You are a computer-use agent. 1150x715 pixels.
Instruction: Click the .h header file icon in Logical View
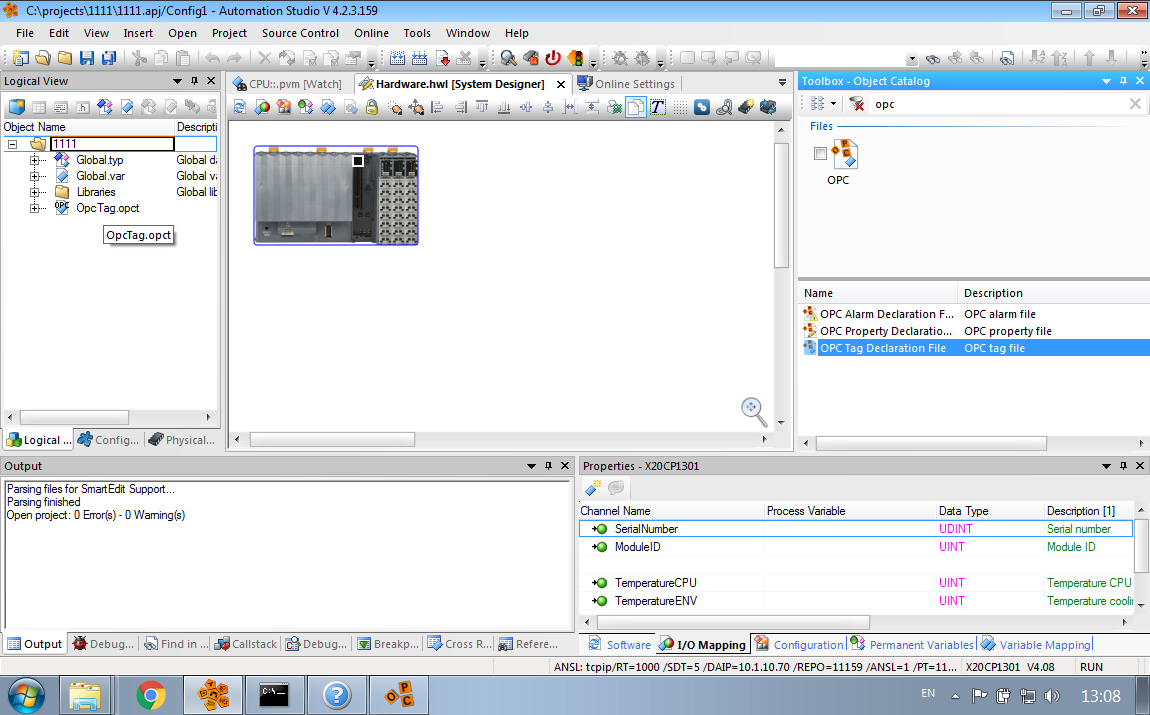(83, 107)
